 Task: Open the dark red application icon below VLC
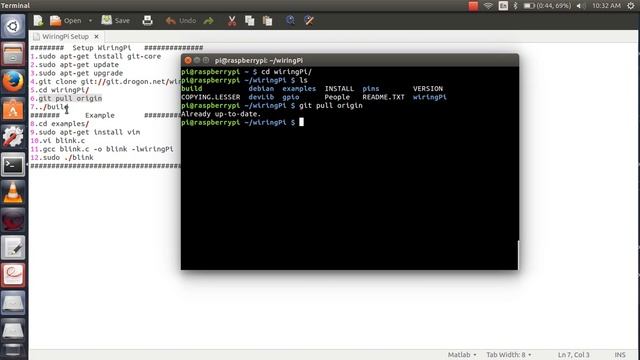tap(13, 220)
